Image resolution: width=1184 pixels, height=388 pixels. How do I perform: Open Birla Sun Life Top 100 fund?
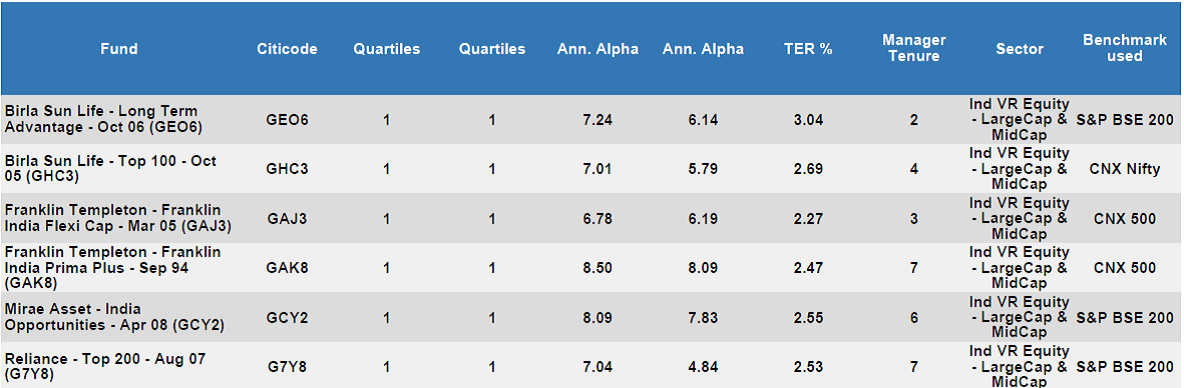click(x=111, y=168)
